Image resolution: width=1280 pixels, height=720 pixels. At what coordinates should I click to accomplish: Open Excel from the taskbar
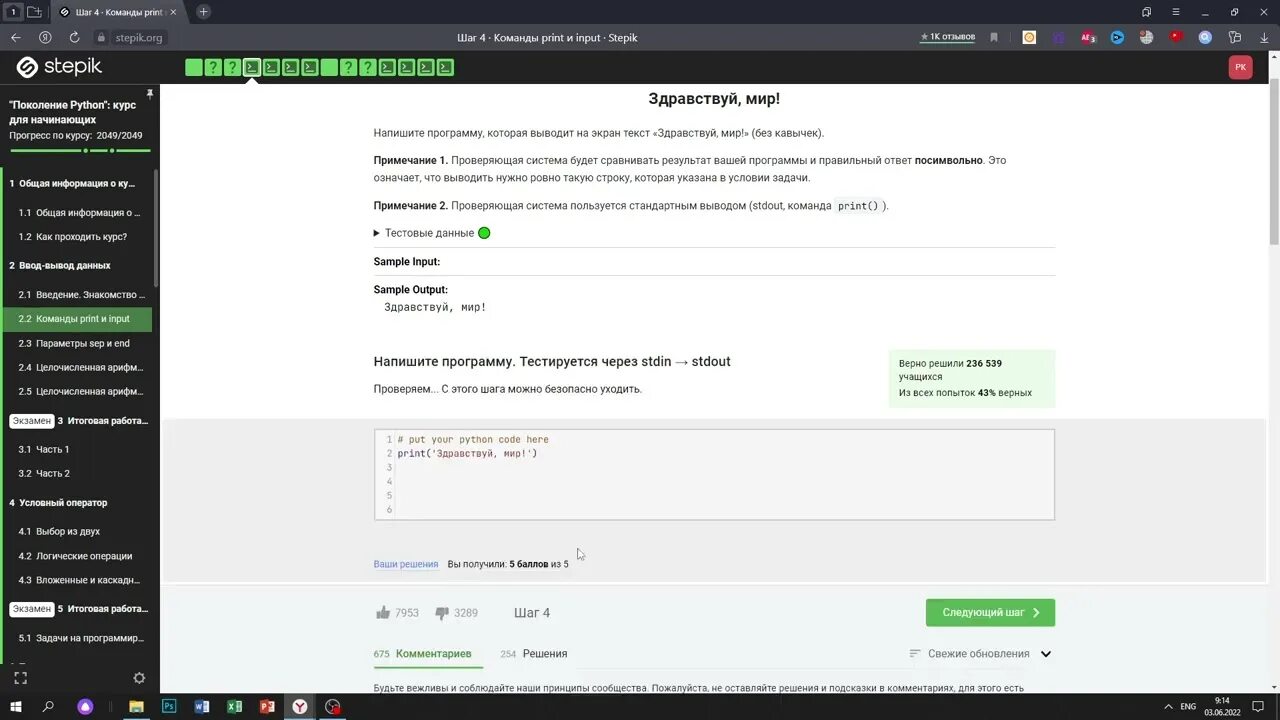(x=234, y=706)
